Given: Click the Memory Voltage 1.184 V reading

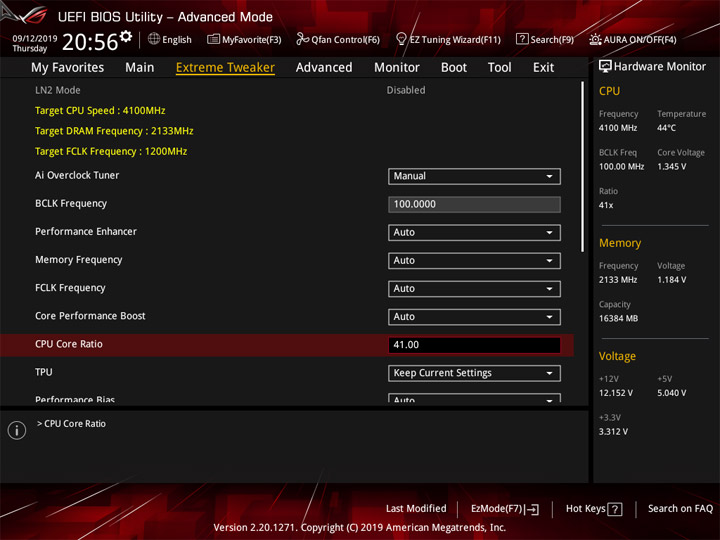Looking at the screenshot, I should click(x=671, y=280).
